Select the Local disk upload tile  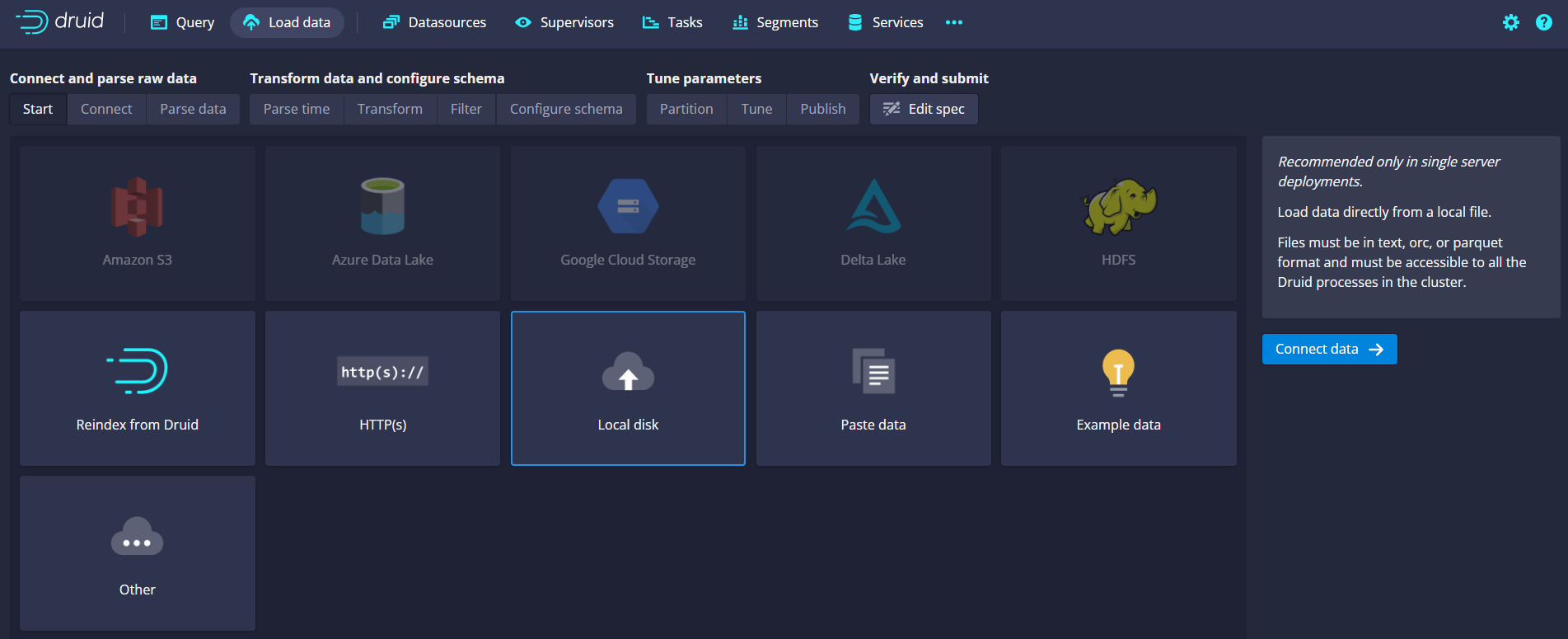pos(628,388)
